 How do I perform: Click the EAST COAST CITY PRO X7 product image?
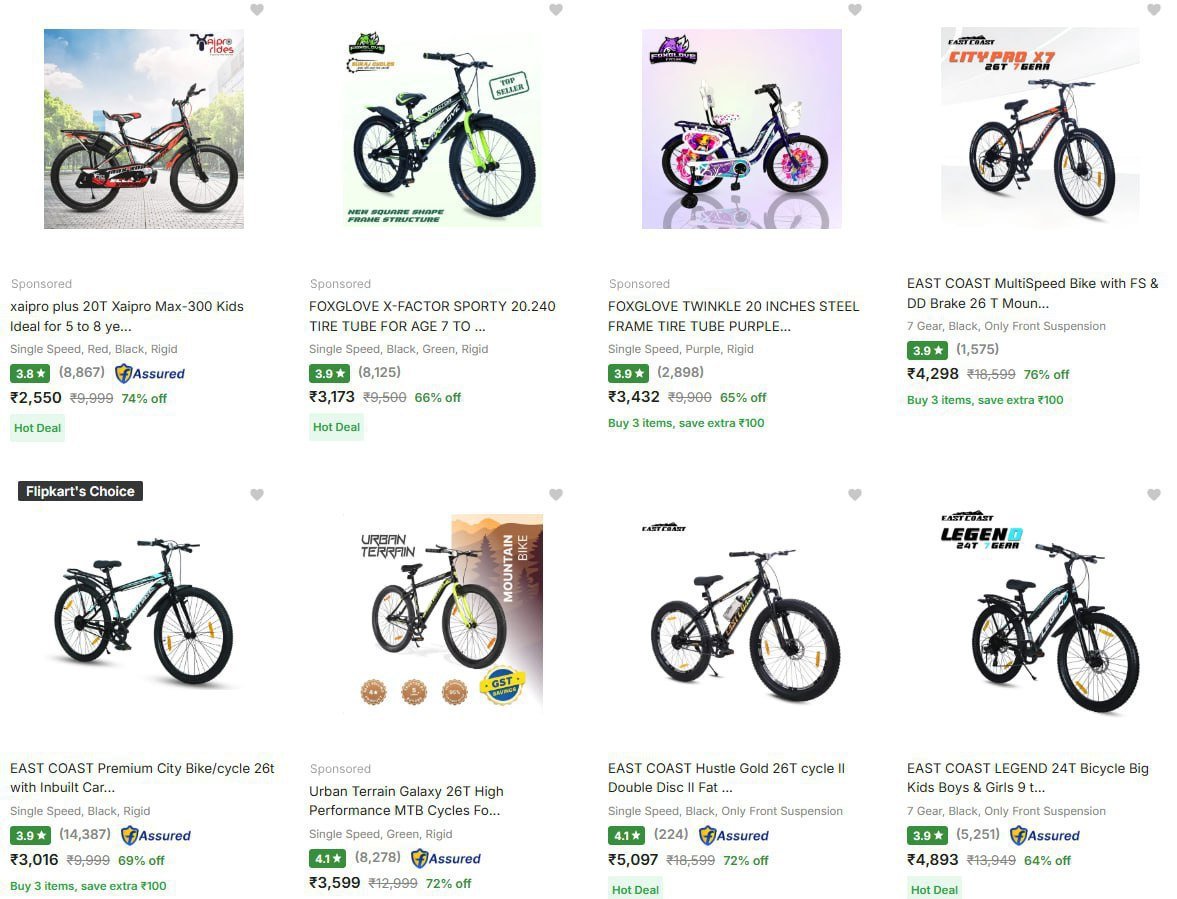point(1040,128)
